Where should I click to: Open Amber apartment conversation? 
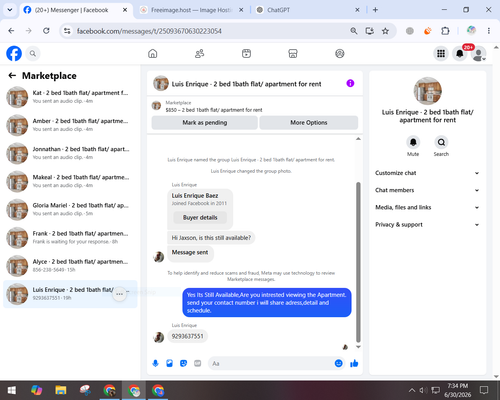70,125
